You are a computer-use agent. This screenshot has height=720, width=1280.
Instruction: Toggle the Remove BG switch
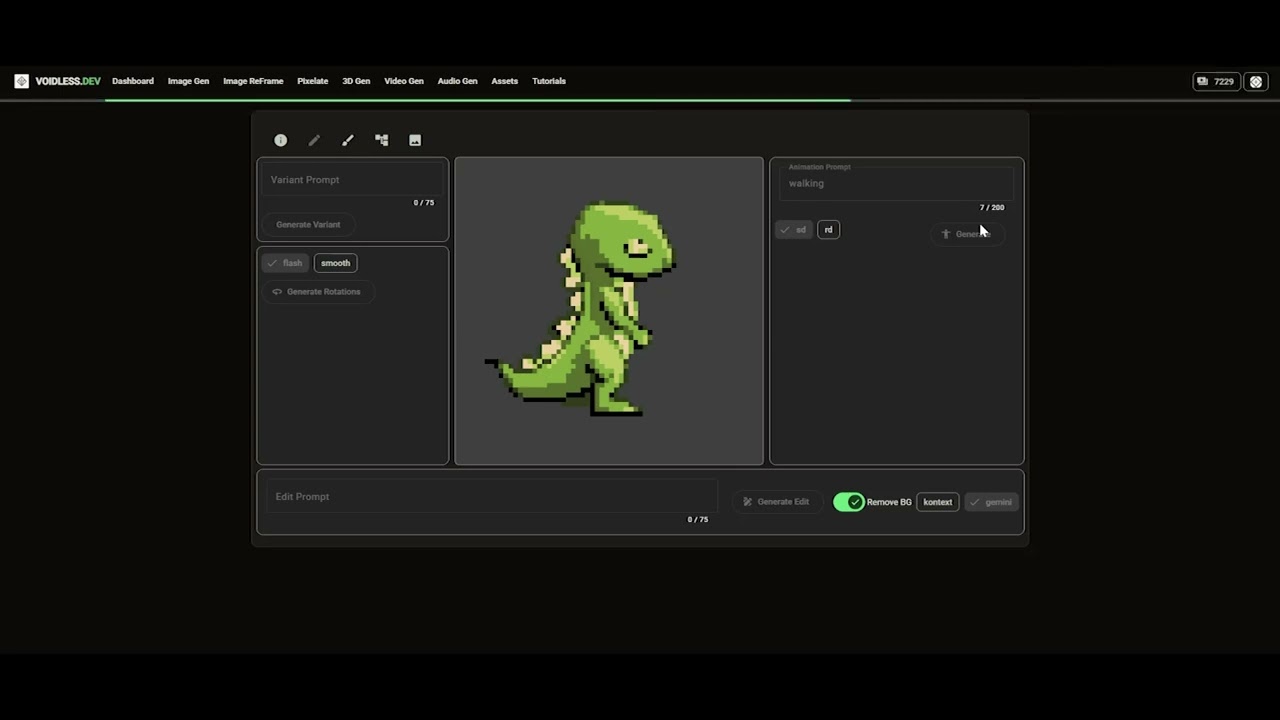point(849,502)
